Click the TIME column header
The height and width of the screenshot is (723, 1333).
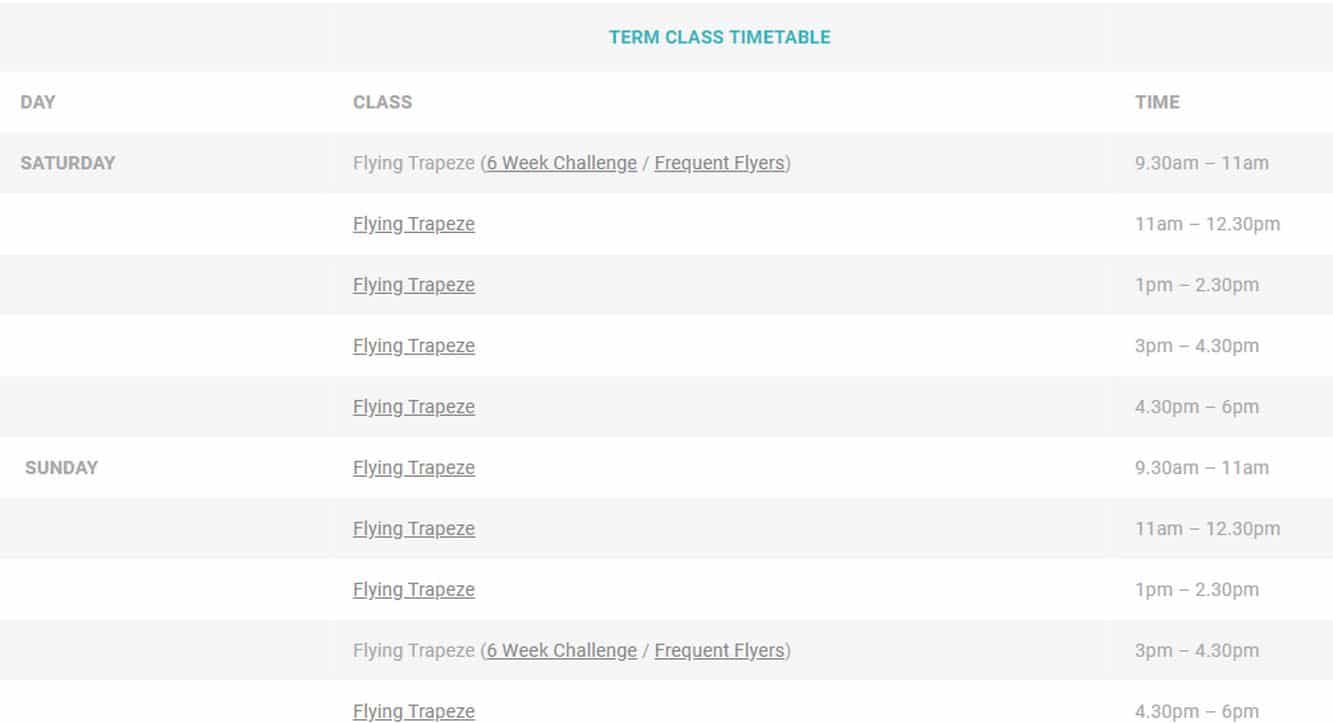(1157, 102)
